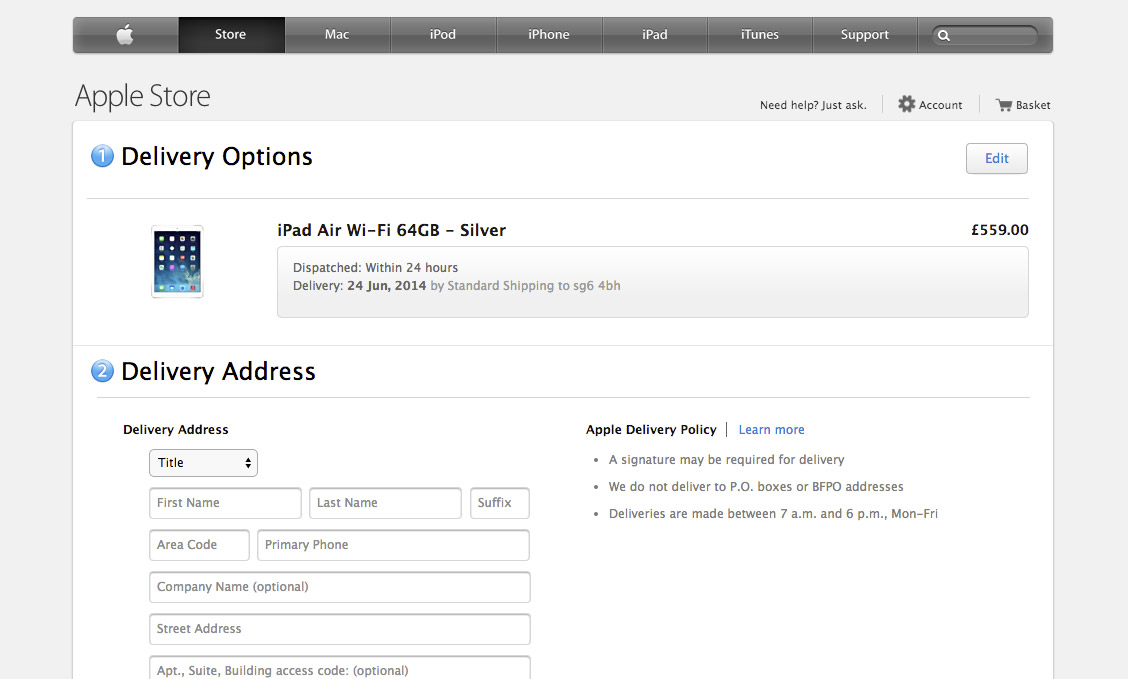
Task: Click the First Name field
Action: point(225,503)
